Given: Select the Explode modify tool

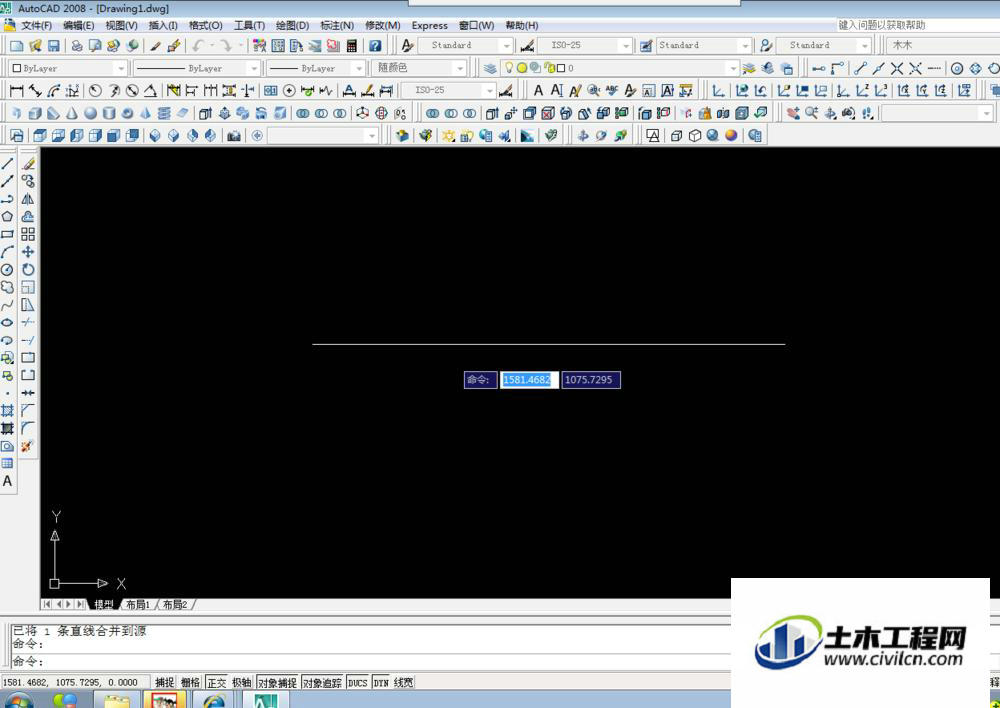Looking at the screenshot, I should point(27,446).
